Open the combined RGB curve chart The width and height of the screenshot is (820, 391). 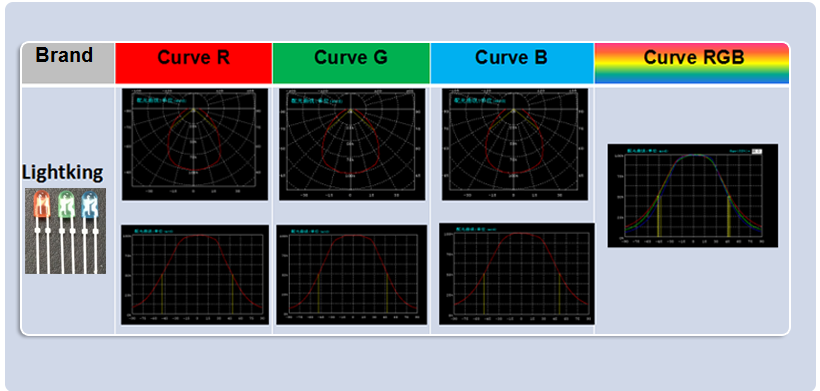[x=692, y=196]
